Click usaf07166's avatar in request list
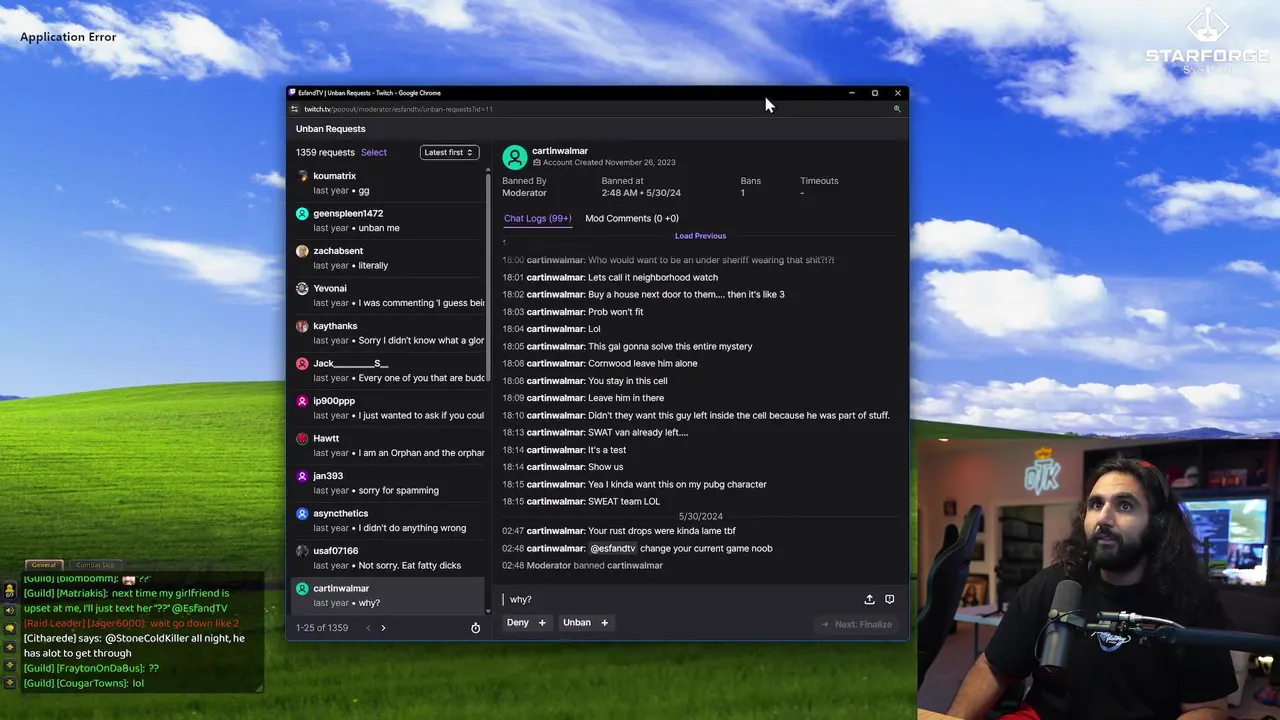The width and height of the screenshot is (1280, 720). pos(302,551)
